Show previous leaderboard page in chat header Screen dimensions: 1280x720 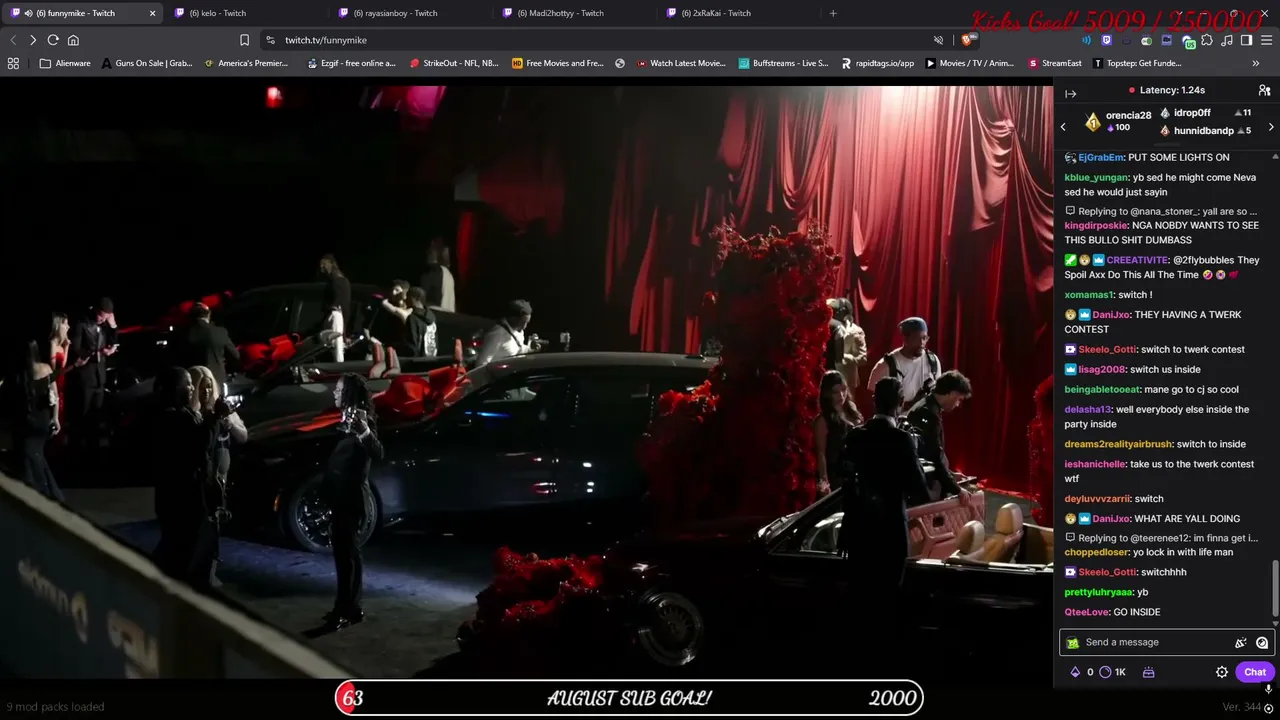point(1063,127)
